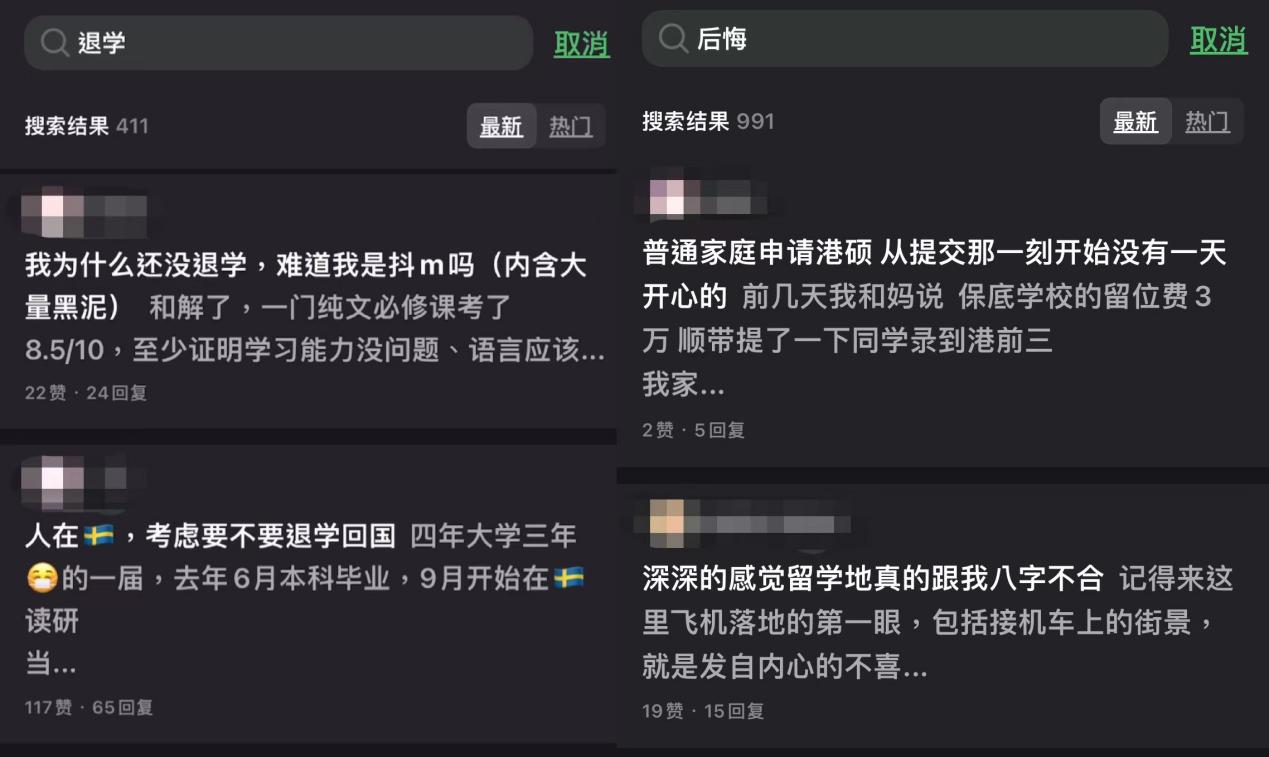Image resolution: width=1269 pixels, height=757 pixels.
Task: Focus the search field containing 退学
Action: tap(279, 43)
